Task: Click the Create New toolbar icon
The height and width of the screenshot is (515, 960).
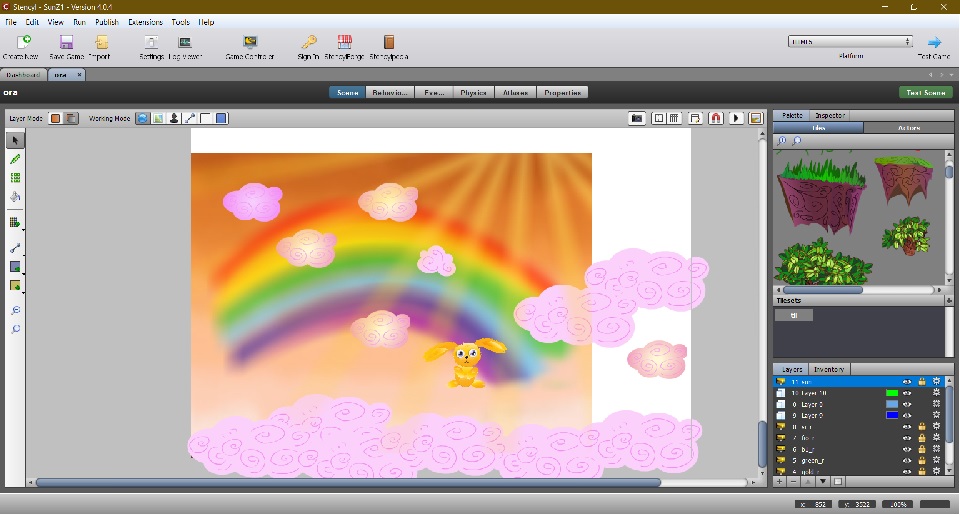Action: [x=20, y=43]
